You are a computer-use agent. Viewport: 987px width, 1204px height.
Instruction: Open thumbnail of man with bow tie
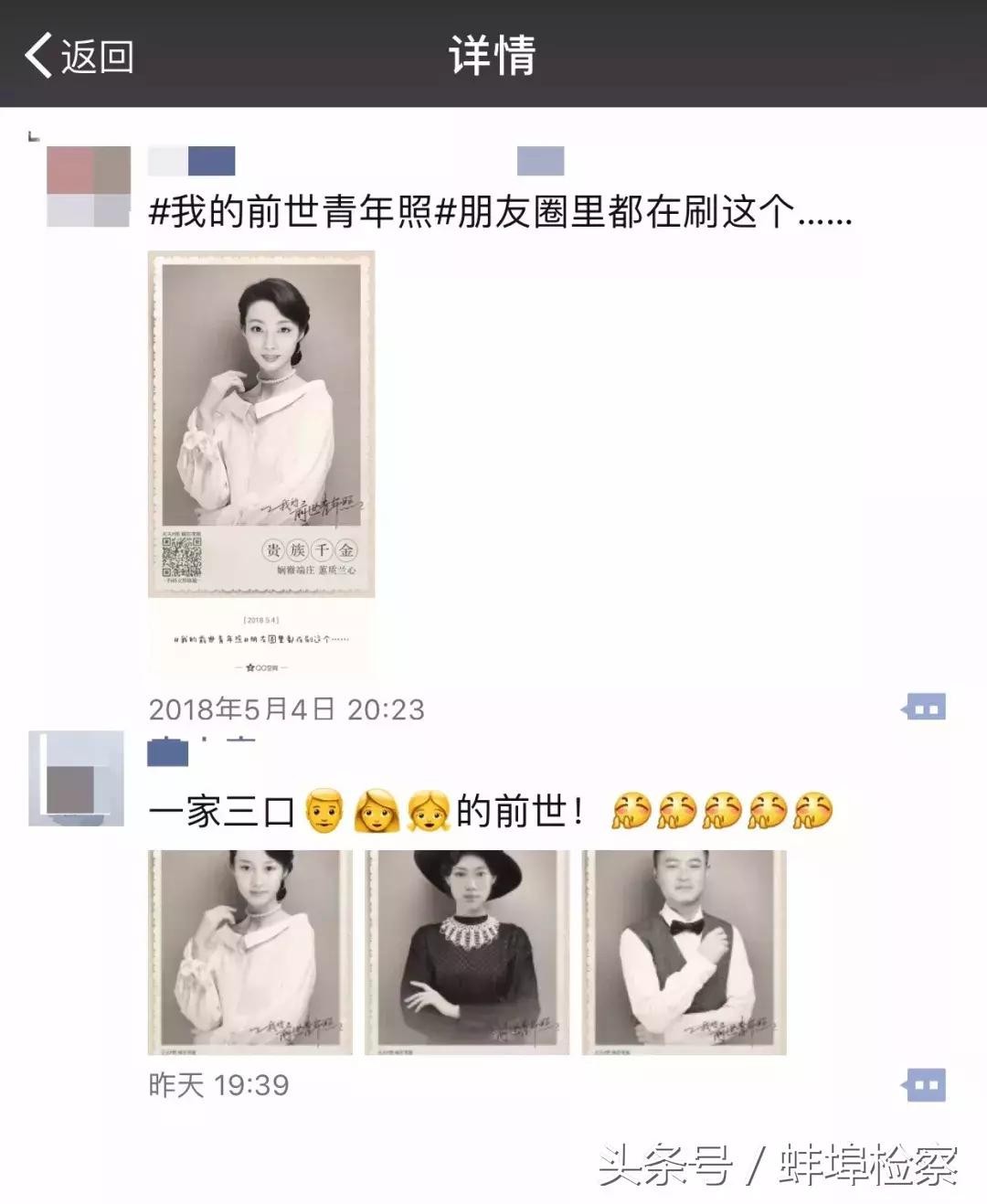point(684,953)
